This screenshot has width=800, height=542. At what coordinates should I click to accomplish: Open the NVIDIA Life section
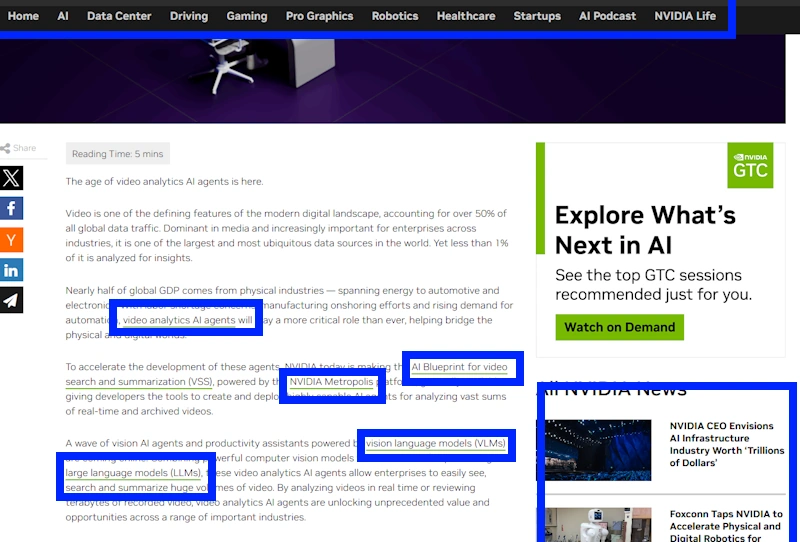(x=685, y=16)
